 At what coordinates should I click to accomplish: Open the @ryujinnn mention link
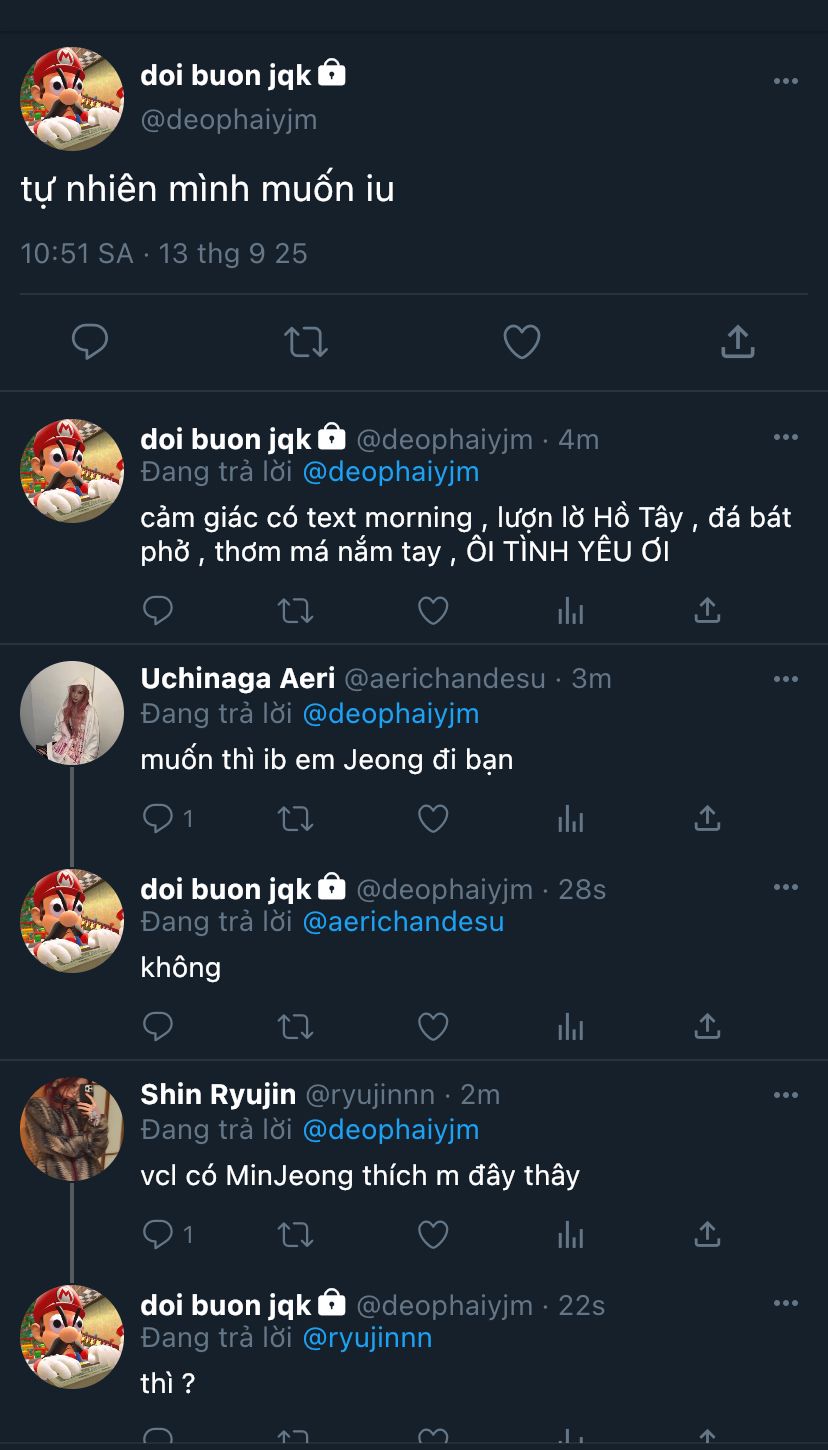pos(367,1337)
